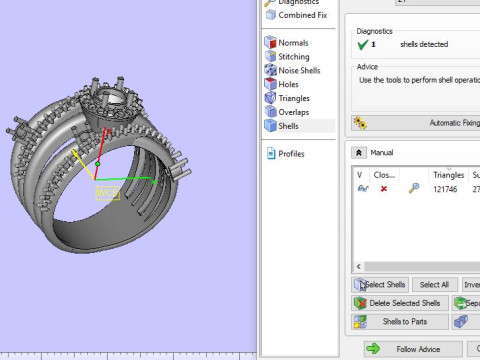
Task: Click the green checkmark diagnostics icon
Action: point(363,44)
